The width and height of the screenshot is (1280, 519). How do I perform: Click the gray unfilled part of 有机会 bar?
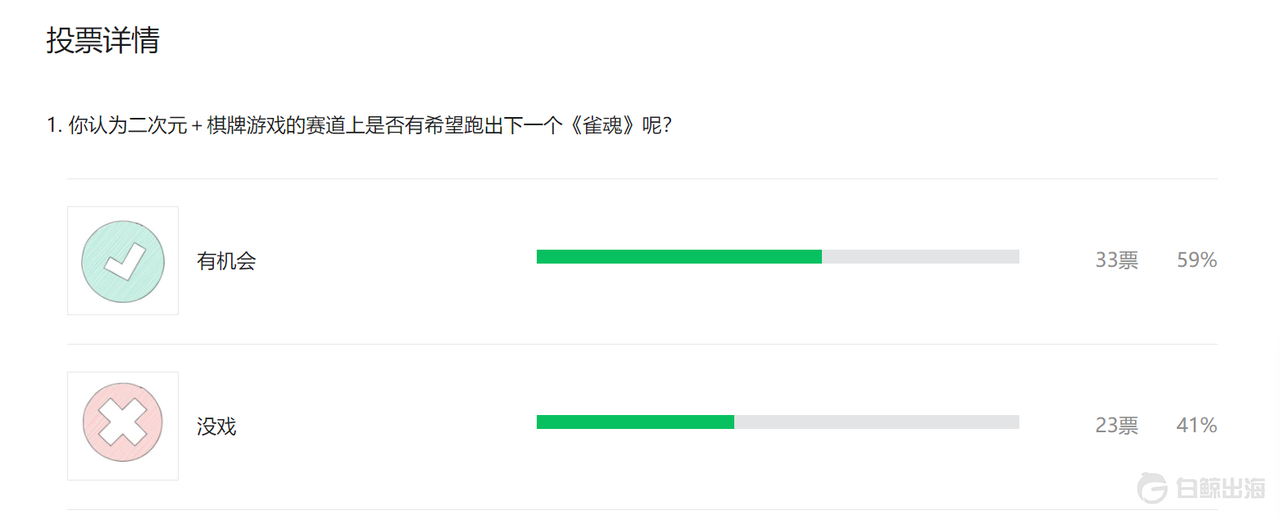920,257
